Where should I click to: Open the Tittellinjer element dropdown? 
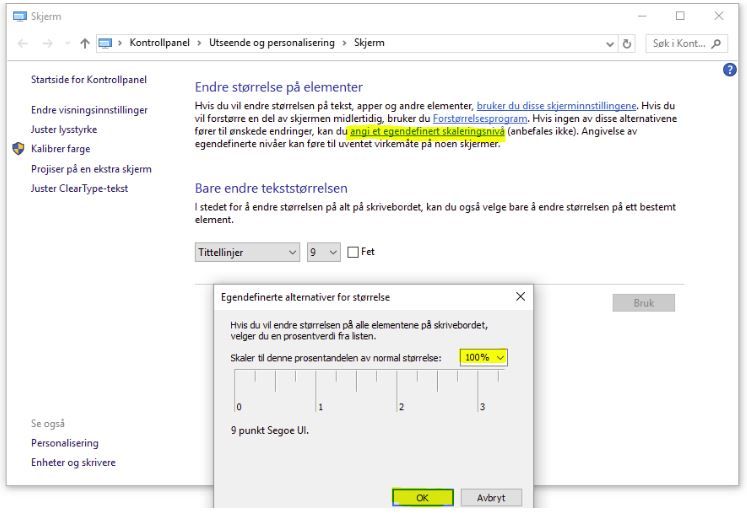point(247,252)
